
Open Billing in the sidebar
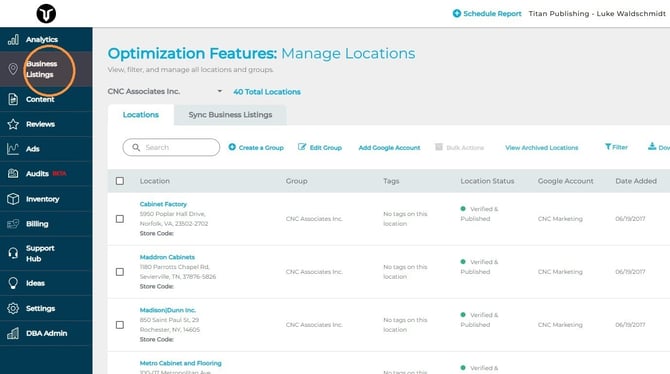(x=37, y=224)
